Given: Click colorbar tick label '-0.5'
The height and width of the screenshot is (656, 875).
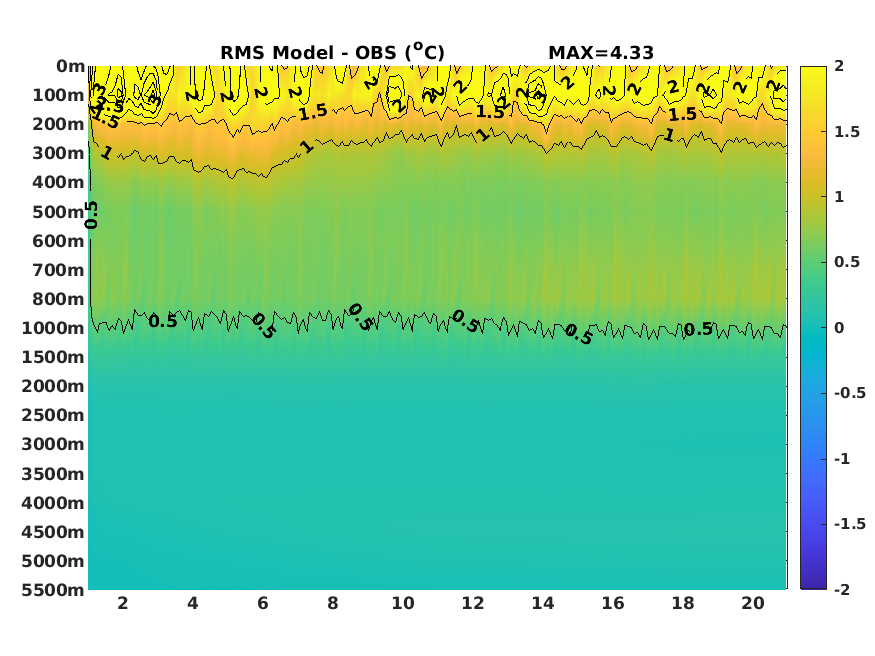Looking at the screenshot, I should point(849,393).
